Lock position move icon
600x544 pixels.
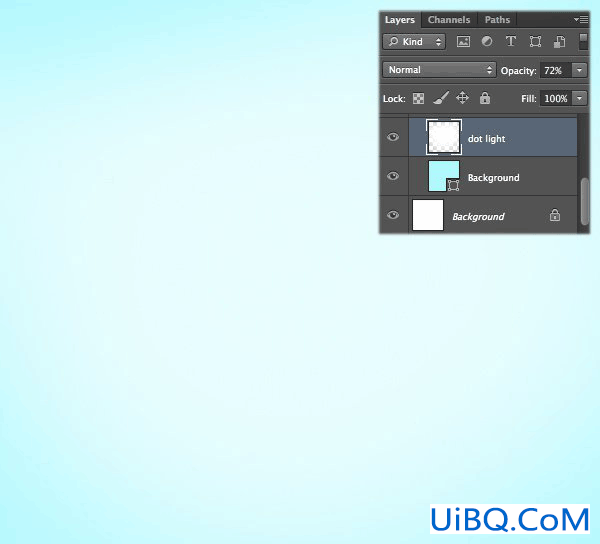(x=462, y=98)
